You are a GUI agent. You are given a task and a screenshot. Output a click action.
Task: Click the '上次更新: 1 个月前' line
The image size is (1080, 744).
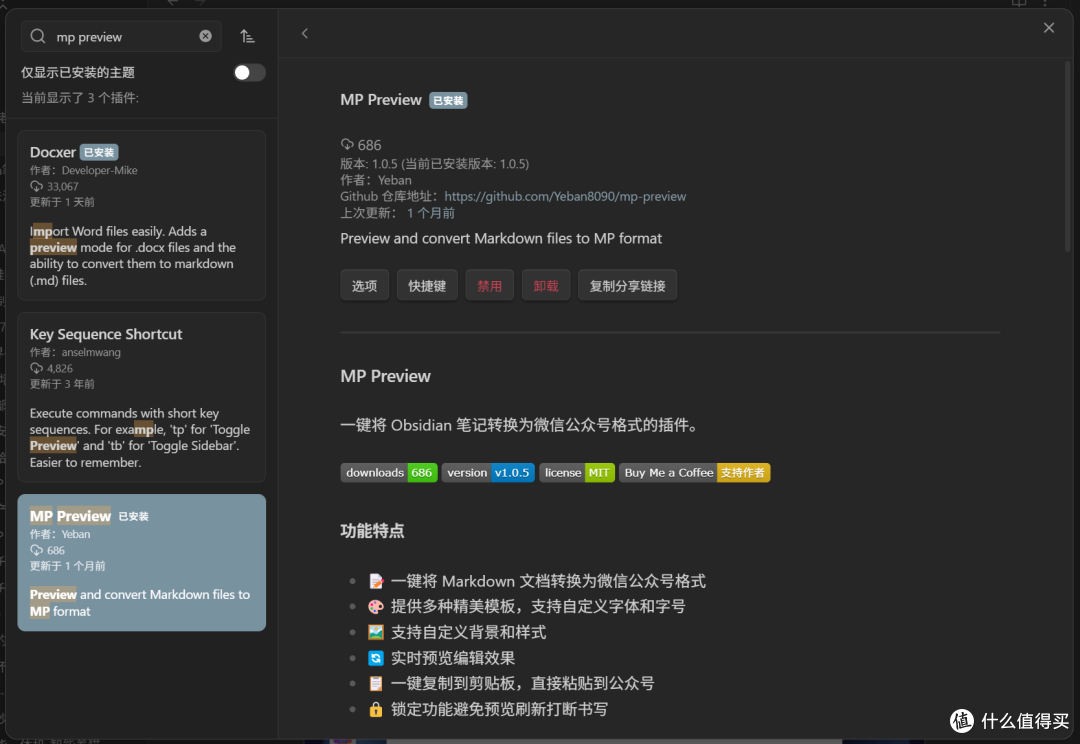(x=397, y=213)
